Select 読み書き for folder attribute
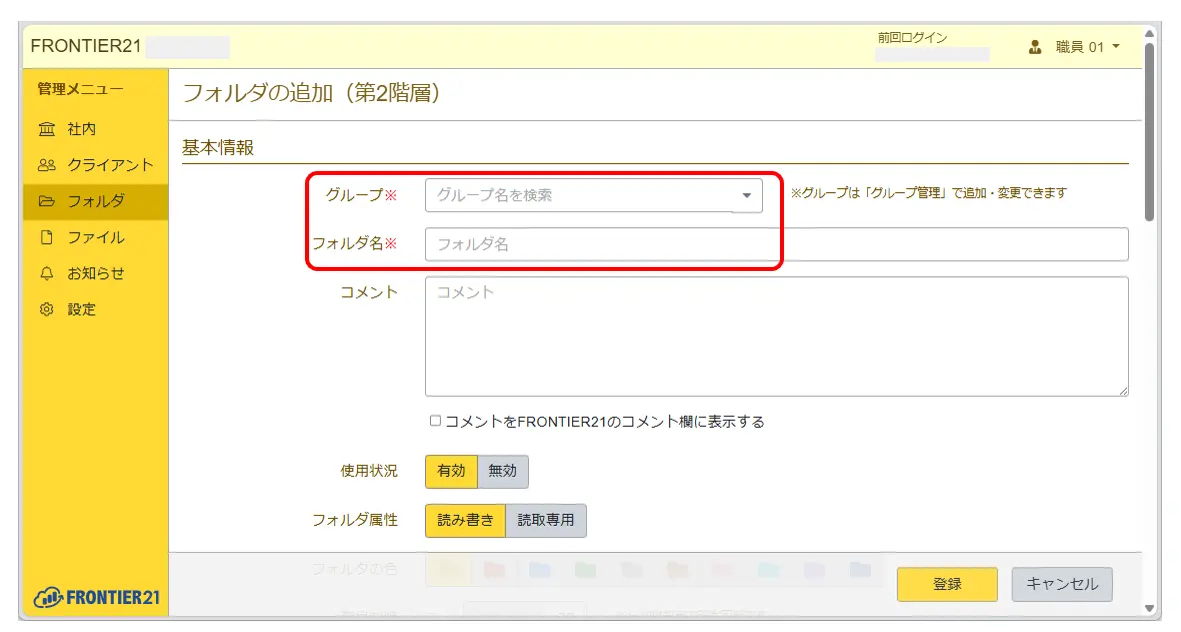This screenshot has height=632, width=1181. click(465, 520)
